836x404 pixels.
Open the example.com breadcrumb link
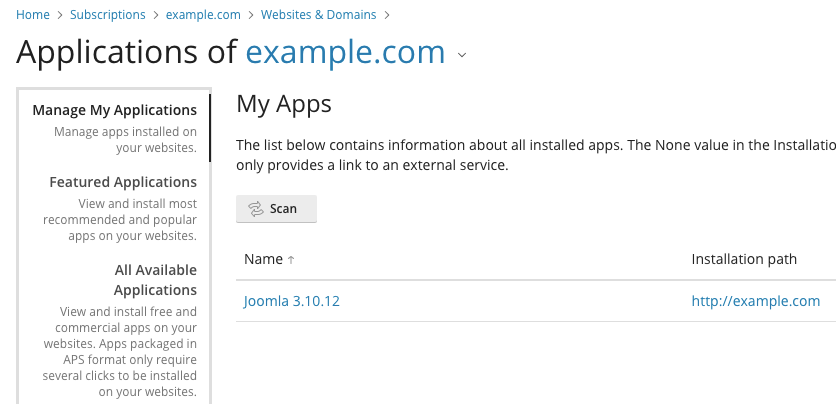(203, 14)
